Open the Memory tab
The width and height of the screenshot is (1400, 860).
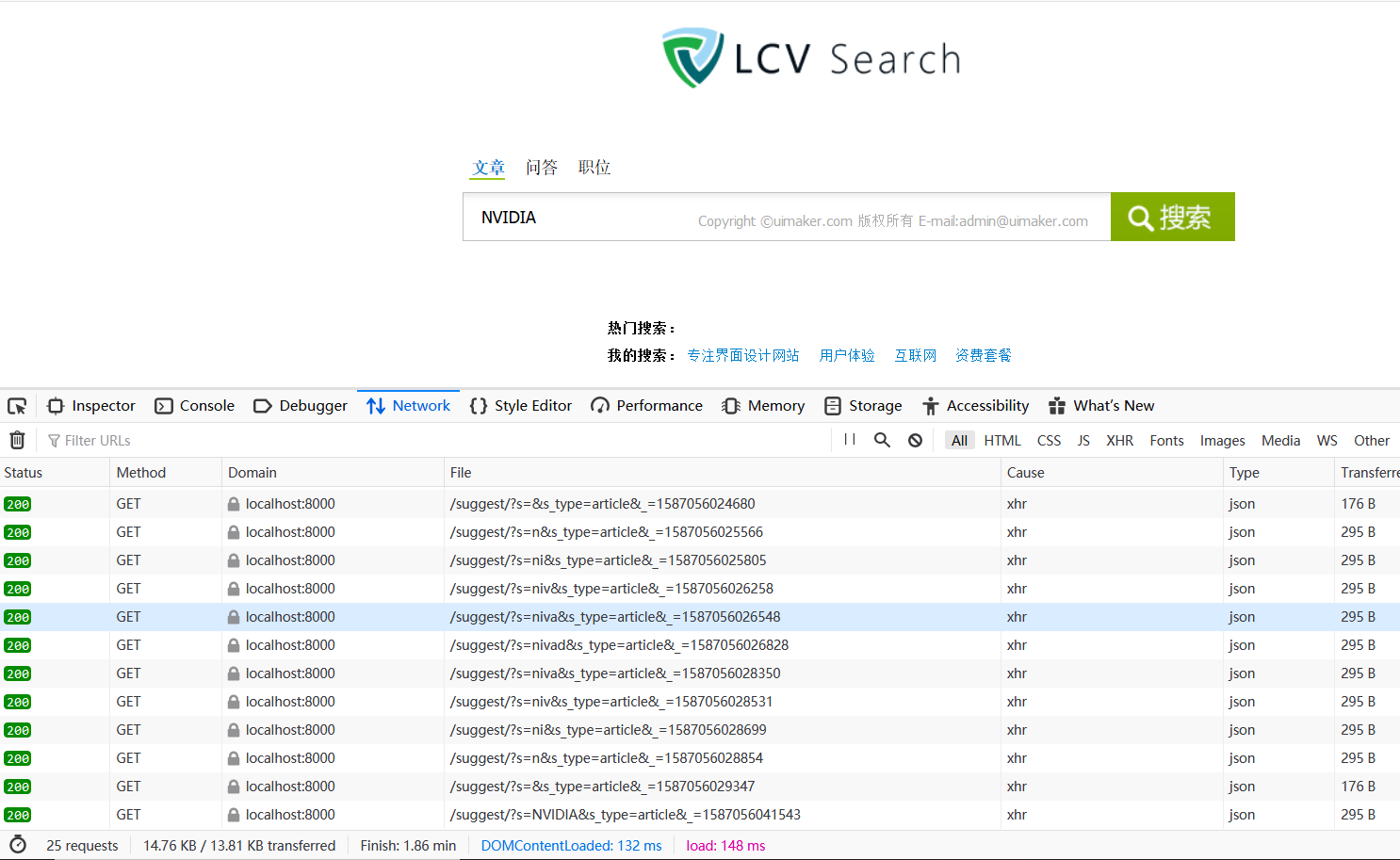coord(763,406)
